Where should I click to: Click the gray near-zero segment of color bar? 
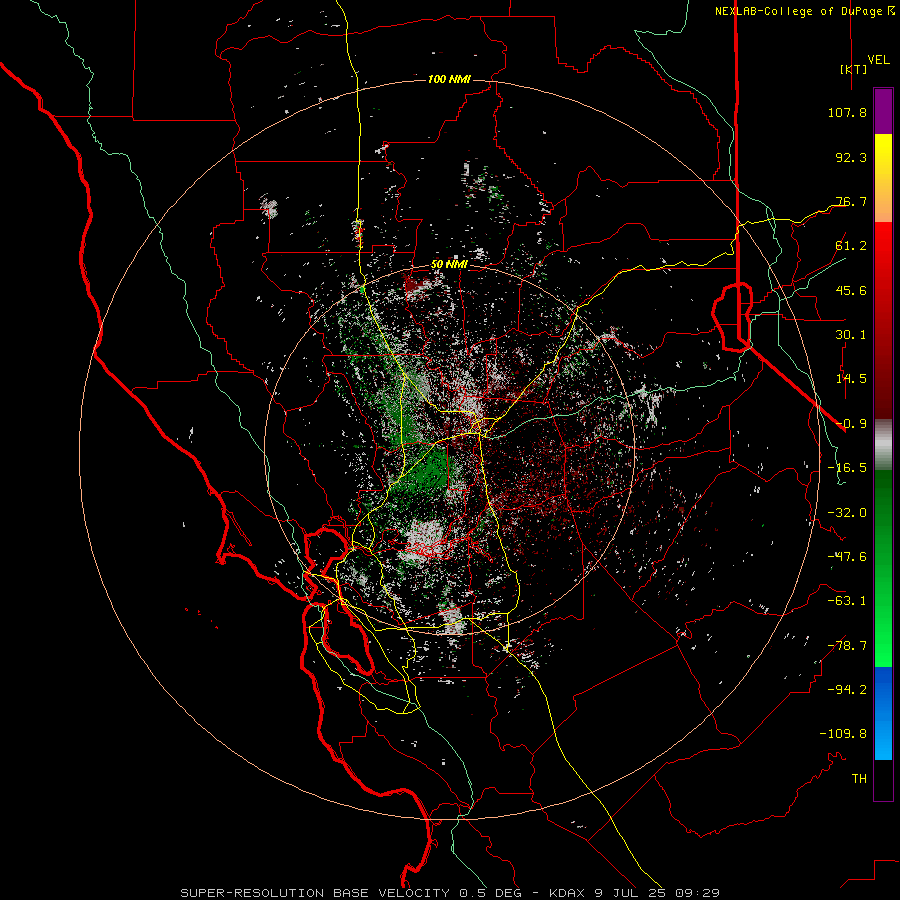click(x=883, y=445)
